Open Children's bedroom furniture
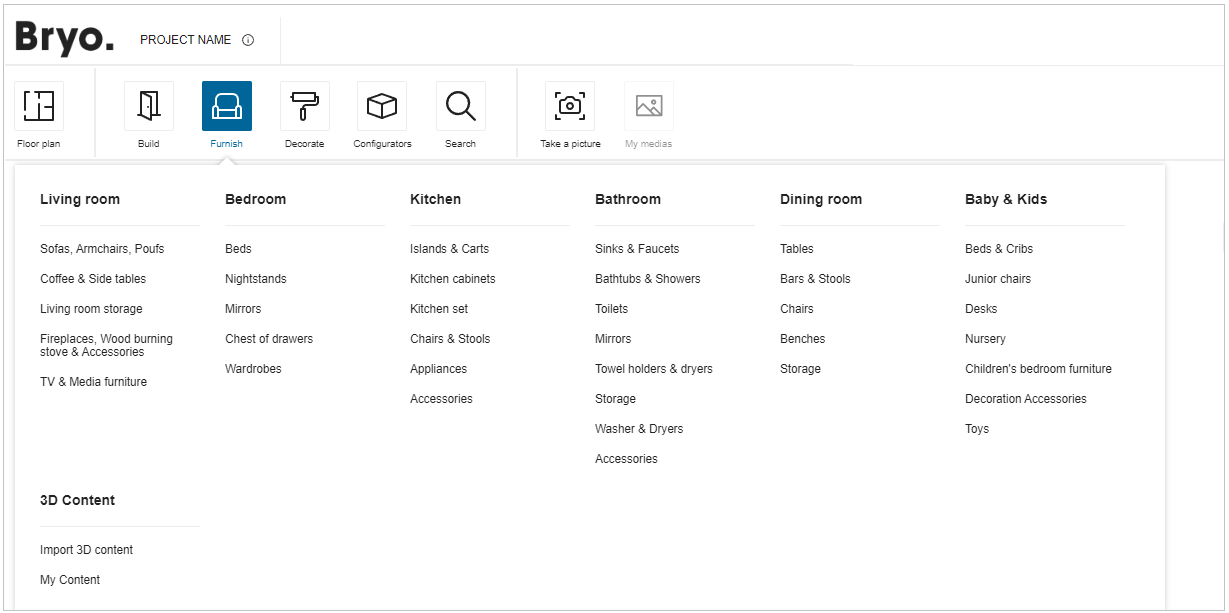The image size is (1229, 613). [1038, 369]
